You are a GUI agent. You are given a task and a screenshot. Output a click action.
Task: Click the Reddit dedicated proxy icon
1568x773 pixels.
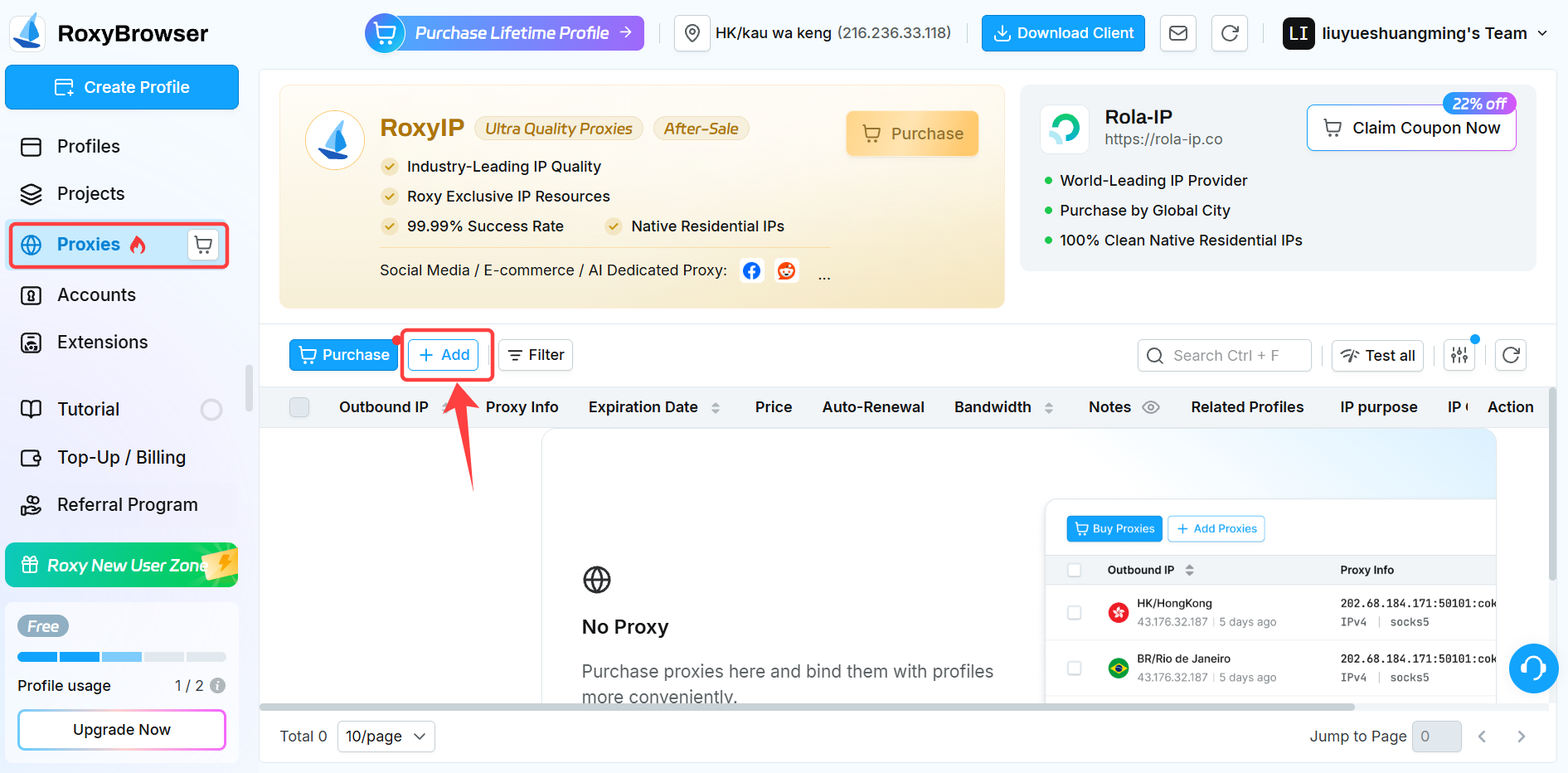tap(786, 270)
